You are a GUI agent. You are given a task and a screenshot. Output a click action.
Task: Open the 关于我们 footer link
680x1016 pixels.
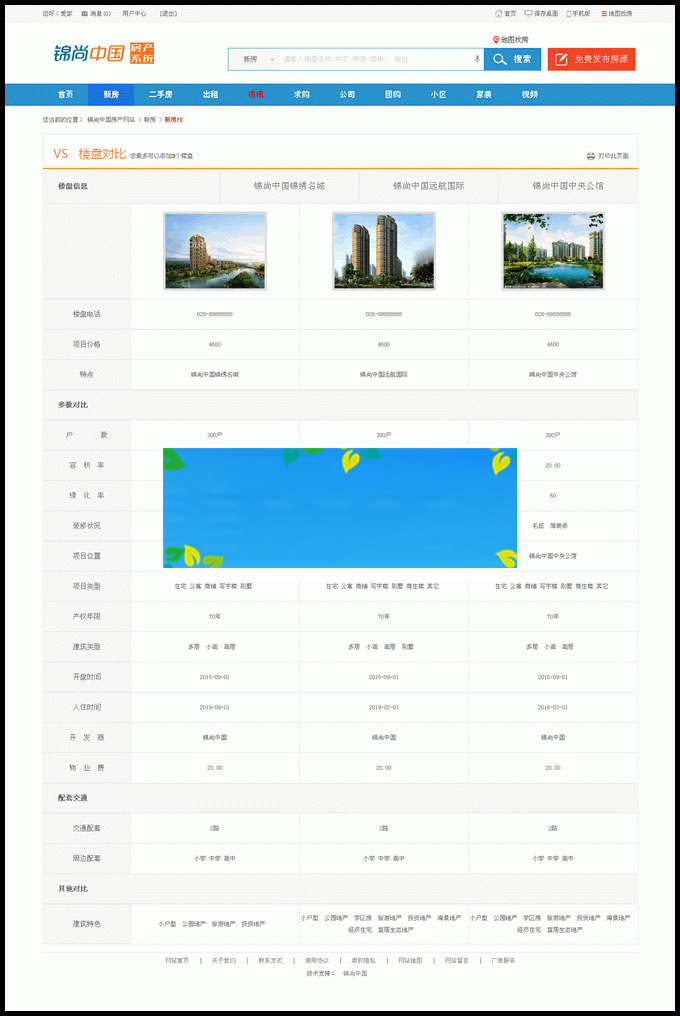pos(223,960)
